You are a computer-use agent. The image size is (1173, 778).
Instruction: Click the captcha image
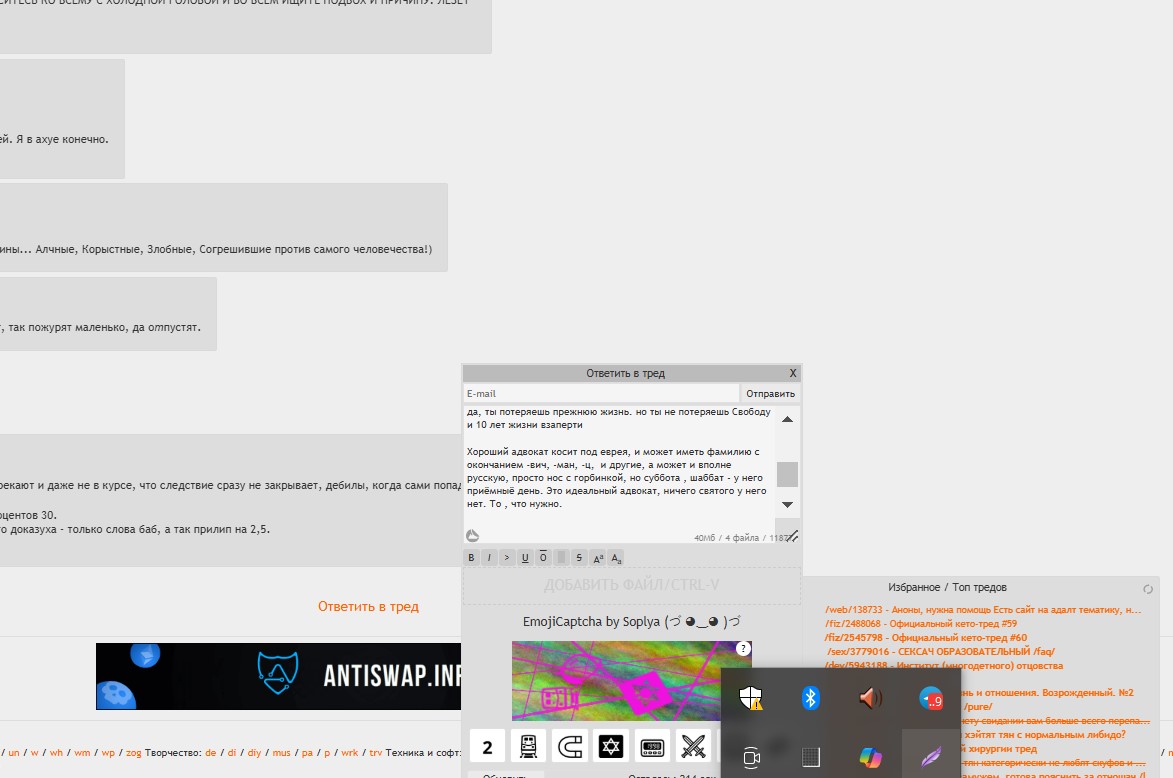631,681
